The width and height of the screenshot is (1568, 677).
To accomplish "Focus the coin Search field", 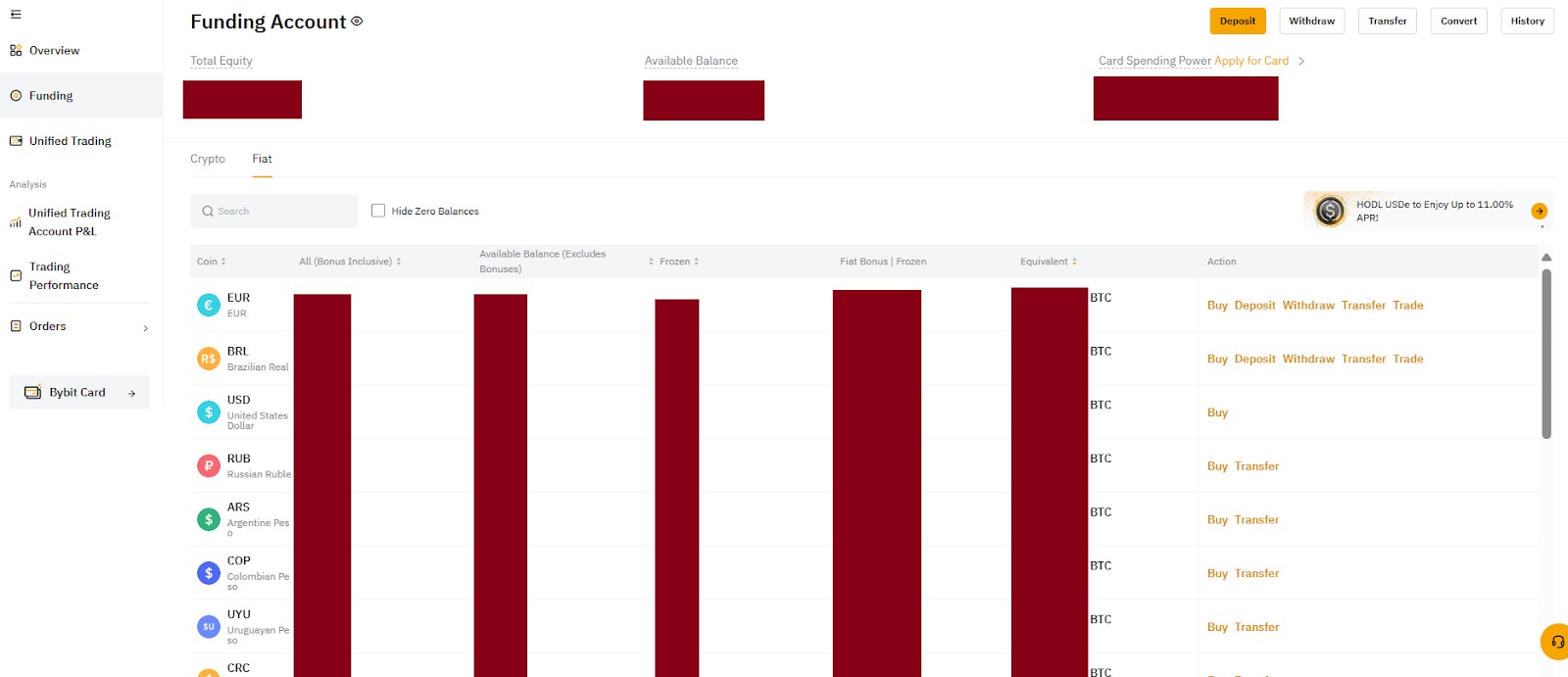I will click(274, 211).
